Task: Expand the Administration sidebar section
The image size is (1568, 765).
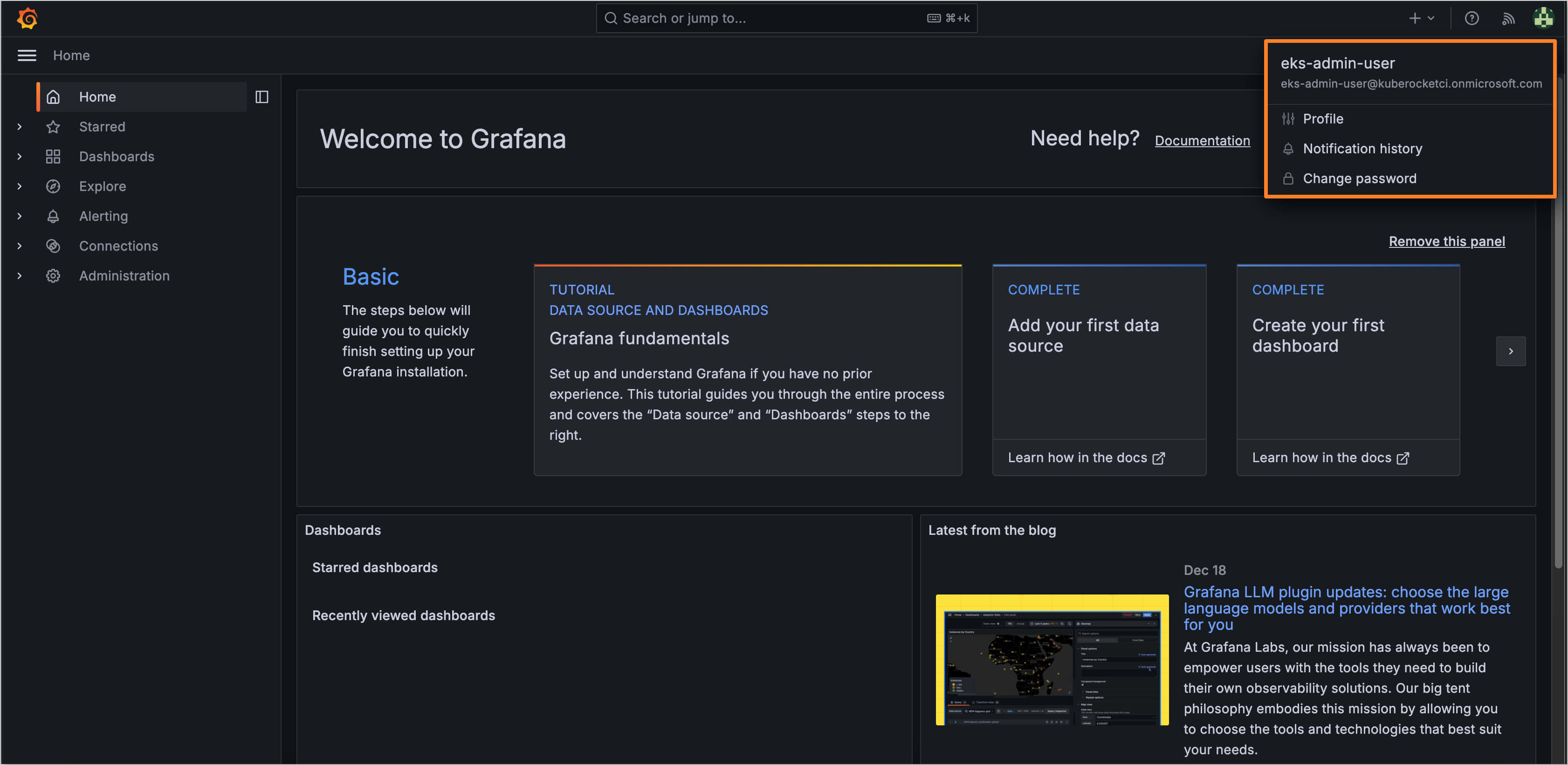Action: click(19, 276)
